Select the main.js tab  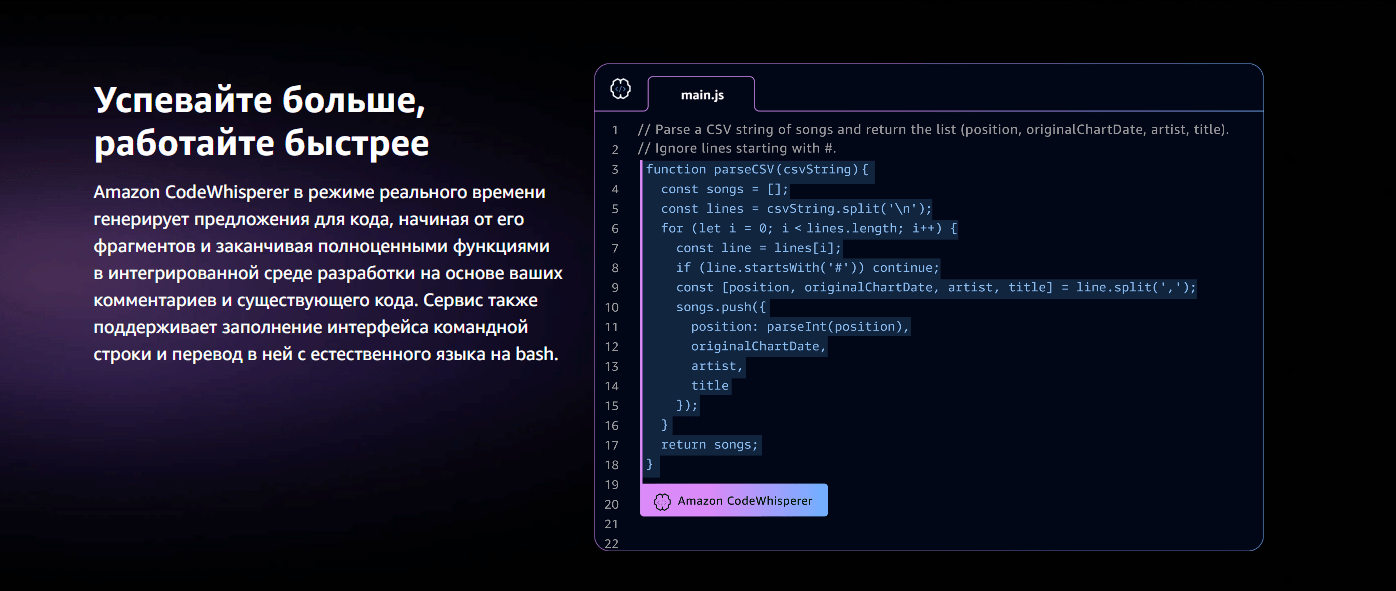pos(702,94)
